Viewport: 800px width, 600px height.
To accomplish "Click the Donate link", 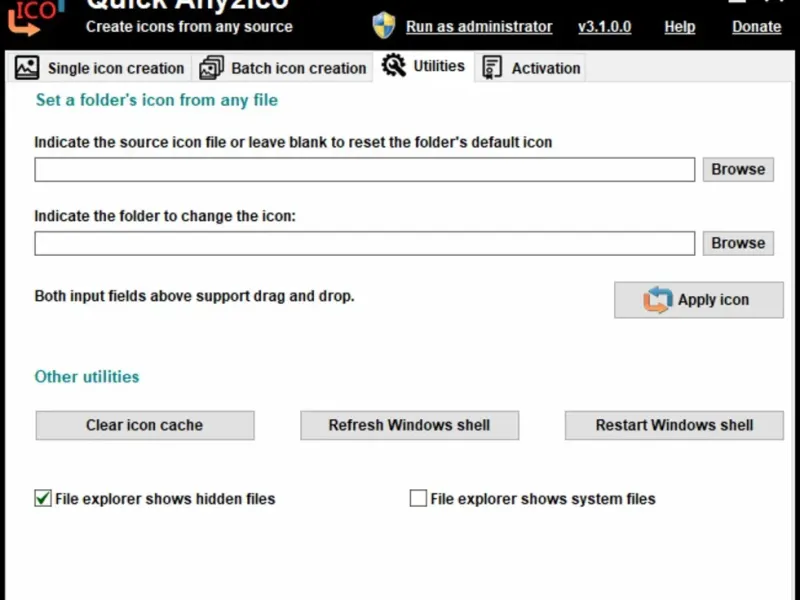I will point(757,27).
